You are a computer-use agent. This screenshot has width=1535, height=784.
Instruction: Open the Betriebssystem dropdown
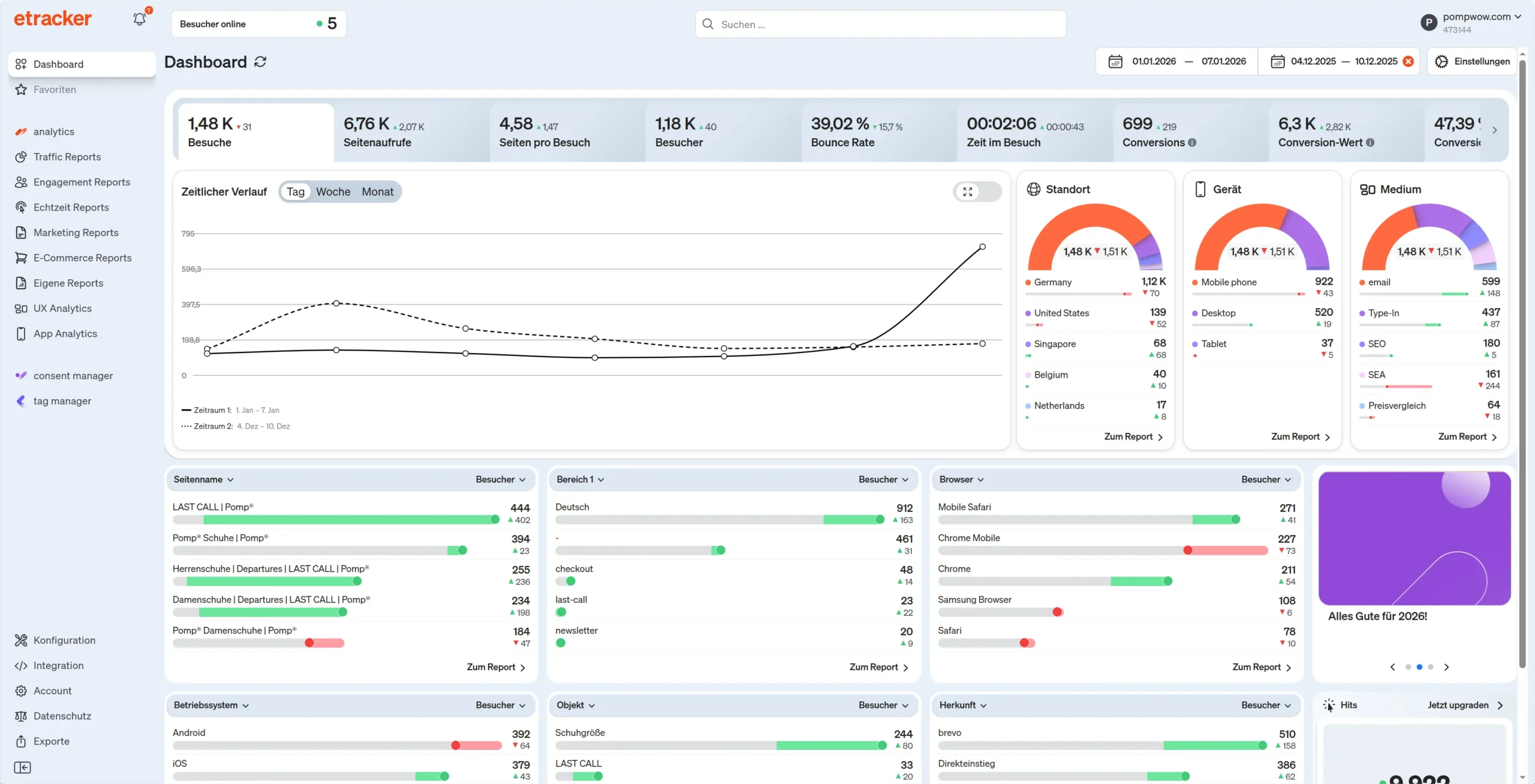point(212,705)
